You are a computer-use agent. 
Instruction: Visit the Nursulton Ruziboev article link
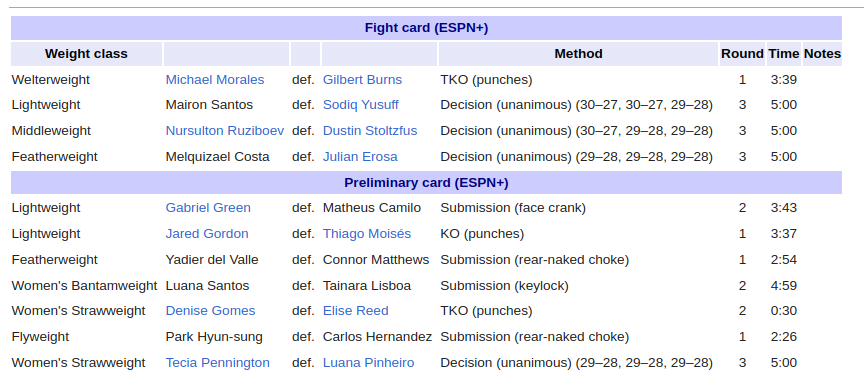(225, 131)
